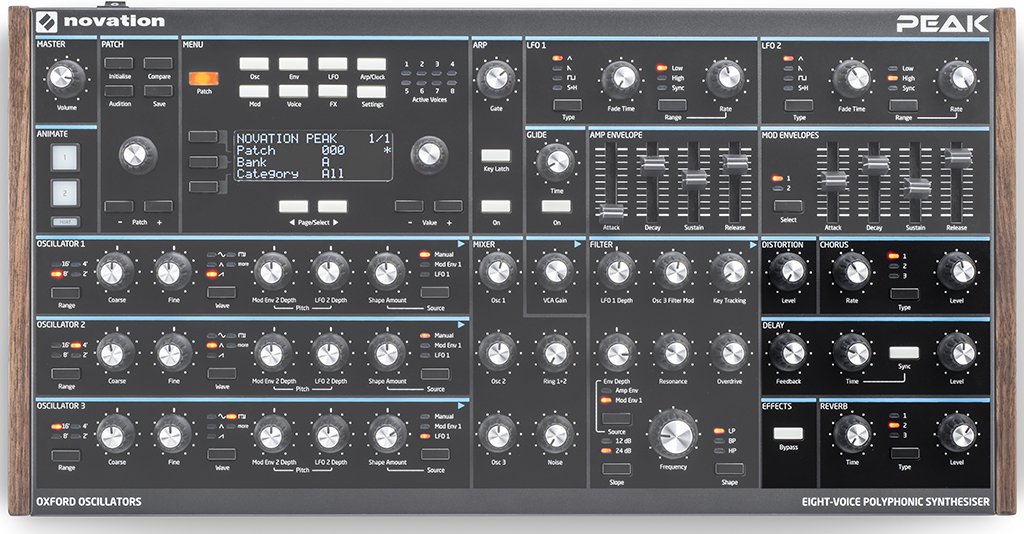Open the Arp/Clock menu
The height and width of the screenshot is (534, 1024).
click(x=372, y=63)
